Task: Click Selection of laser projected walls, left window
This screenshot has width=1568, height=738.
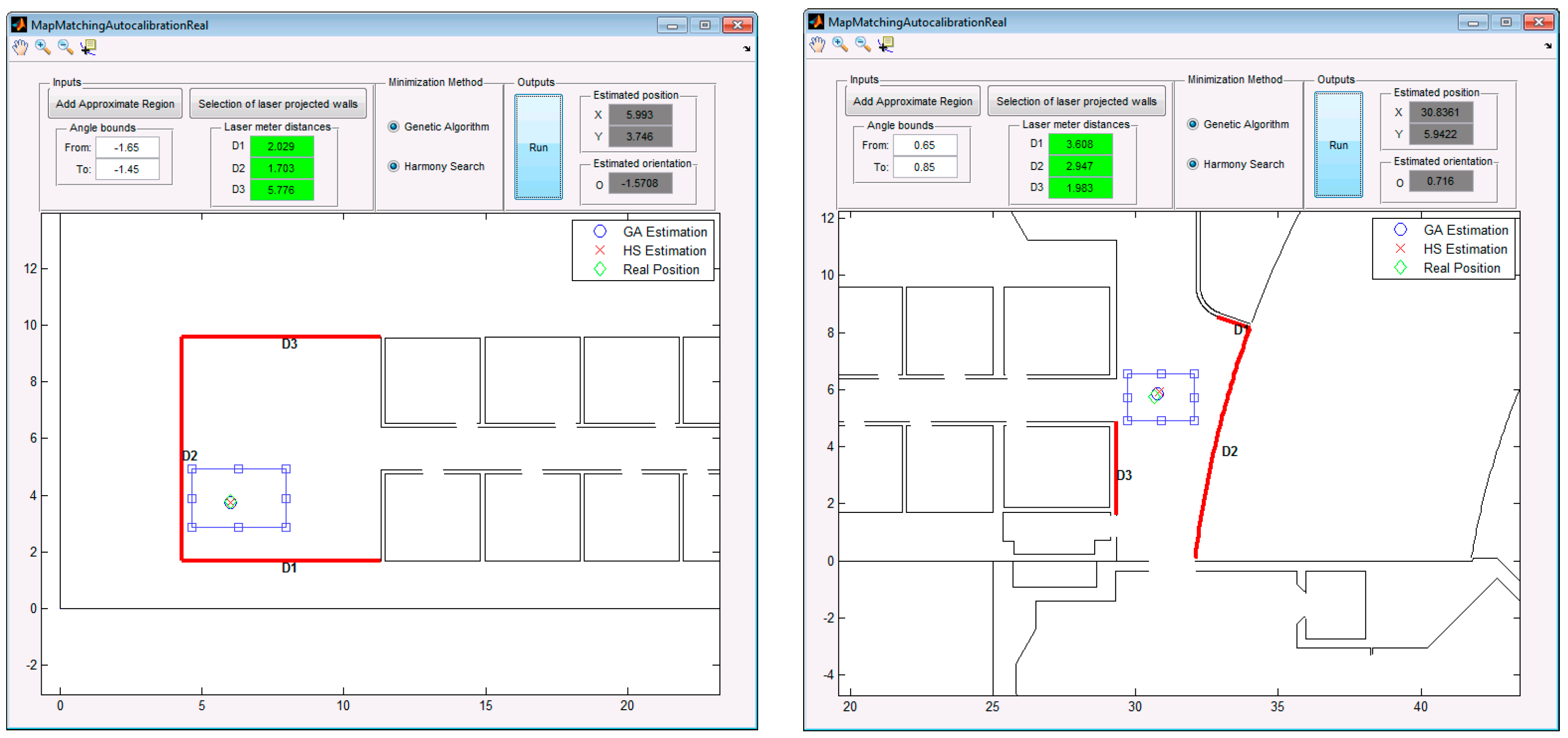Action: click(x=278, y=104)
